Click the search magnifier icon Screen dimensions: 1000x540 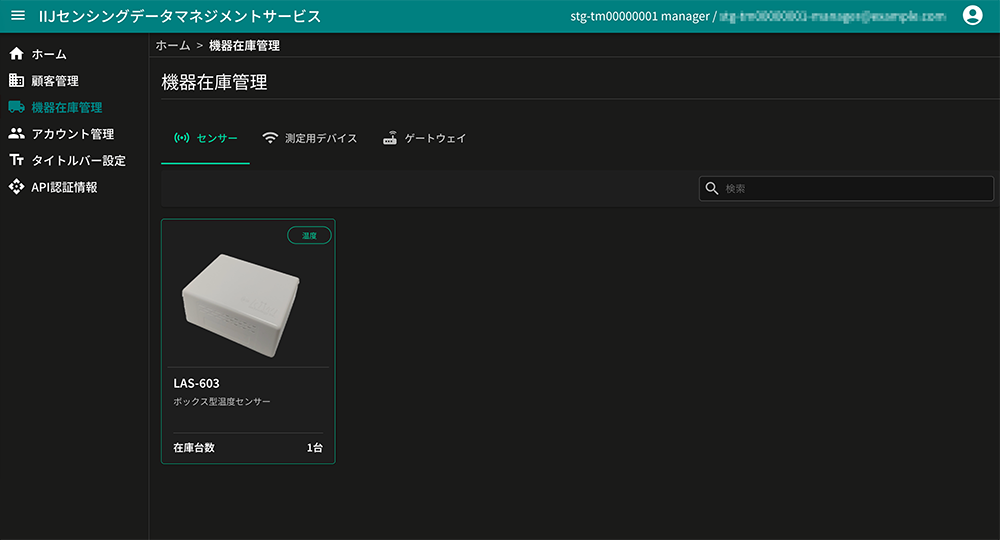(x=712, y=189)
